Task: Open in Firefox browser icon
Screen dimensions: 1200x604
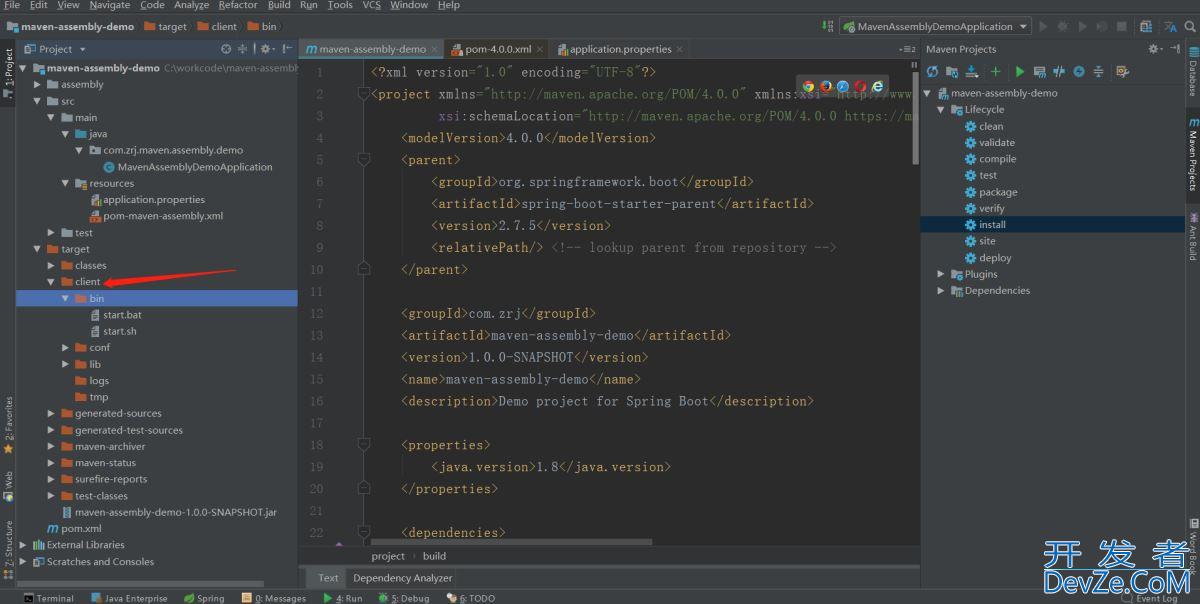Action: click(826, 87)
